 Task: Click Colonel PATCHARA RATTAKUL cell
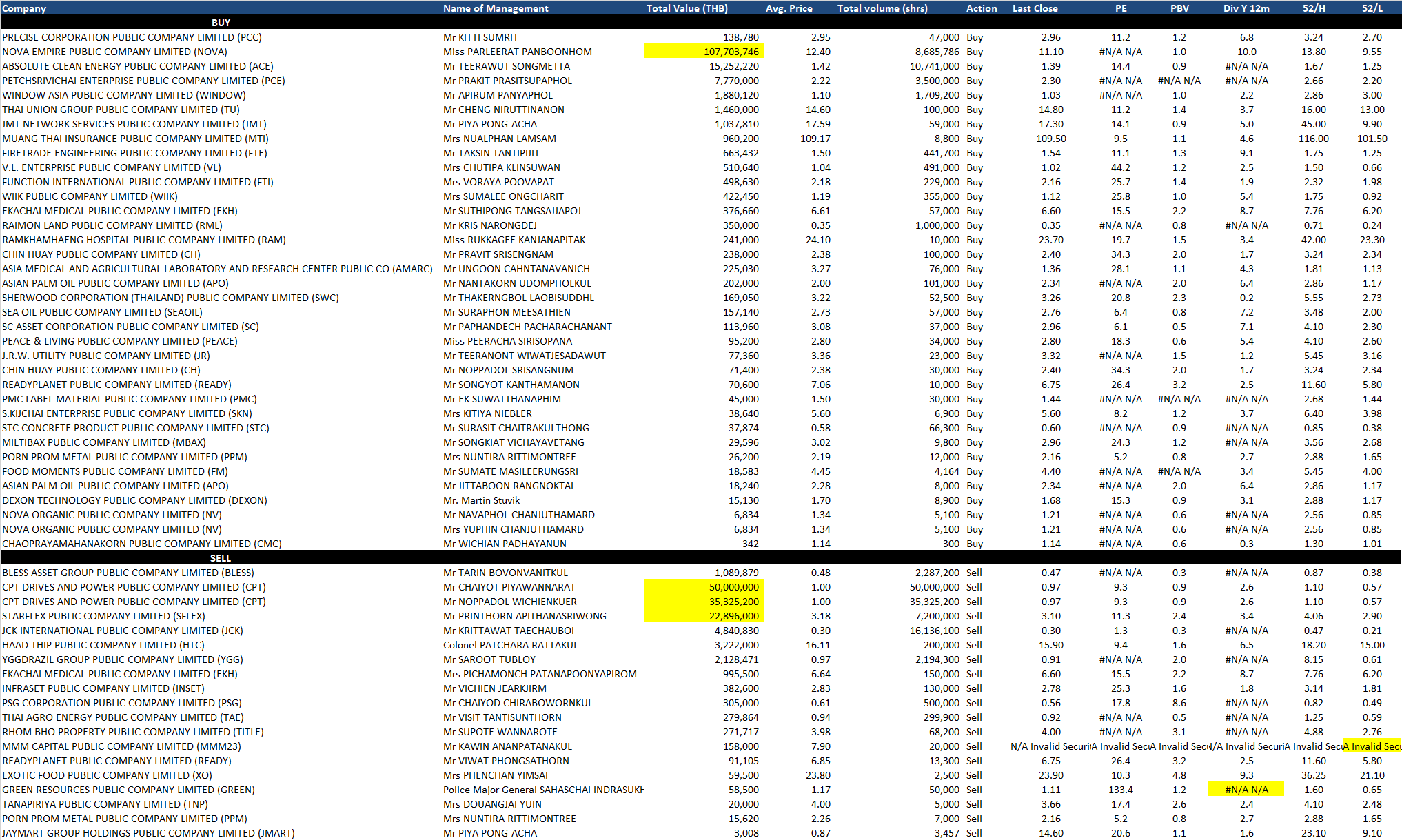pos(510,645)
